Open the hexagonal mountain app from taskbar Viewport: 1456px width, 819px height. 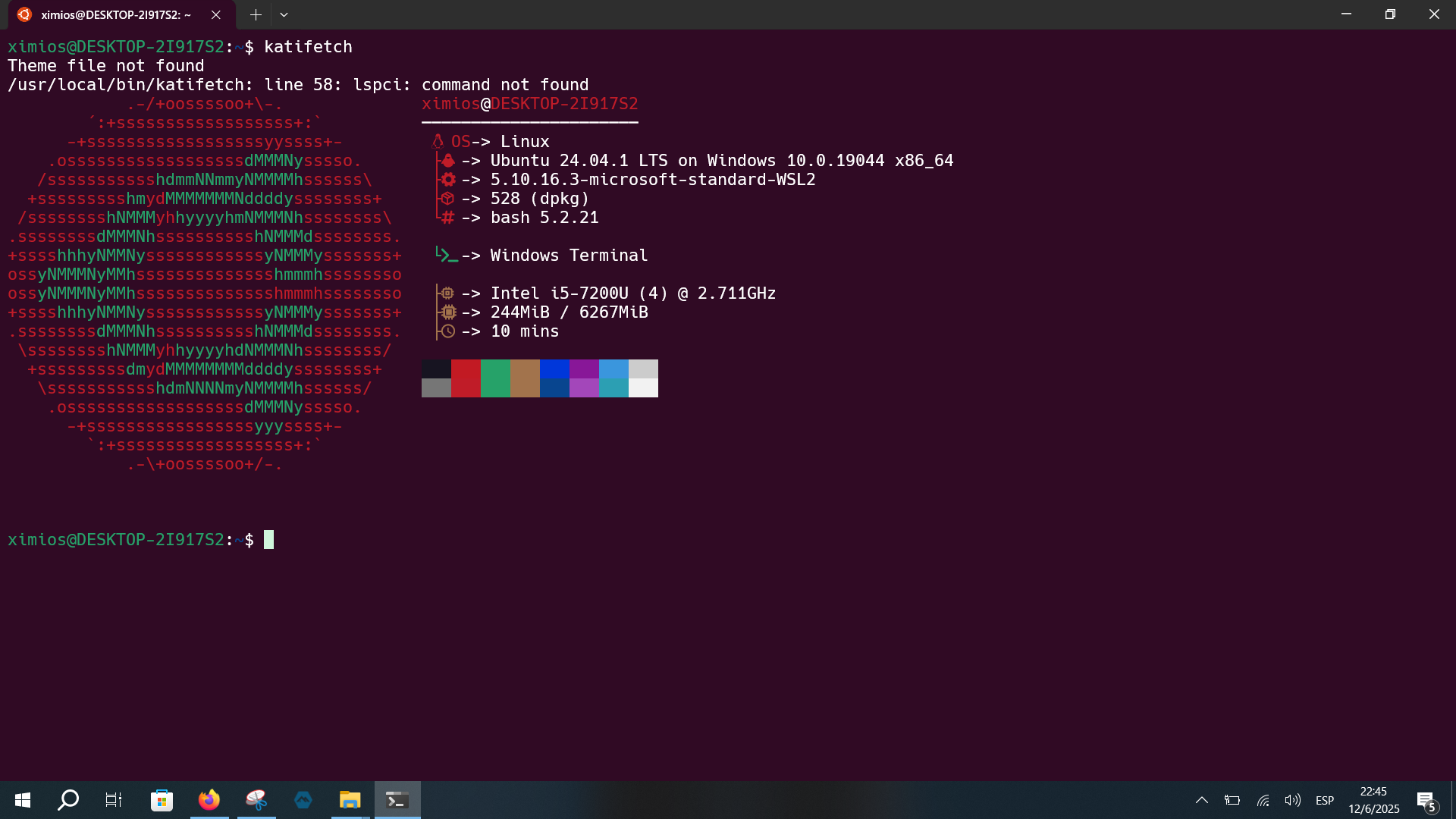[303, 799]
